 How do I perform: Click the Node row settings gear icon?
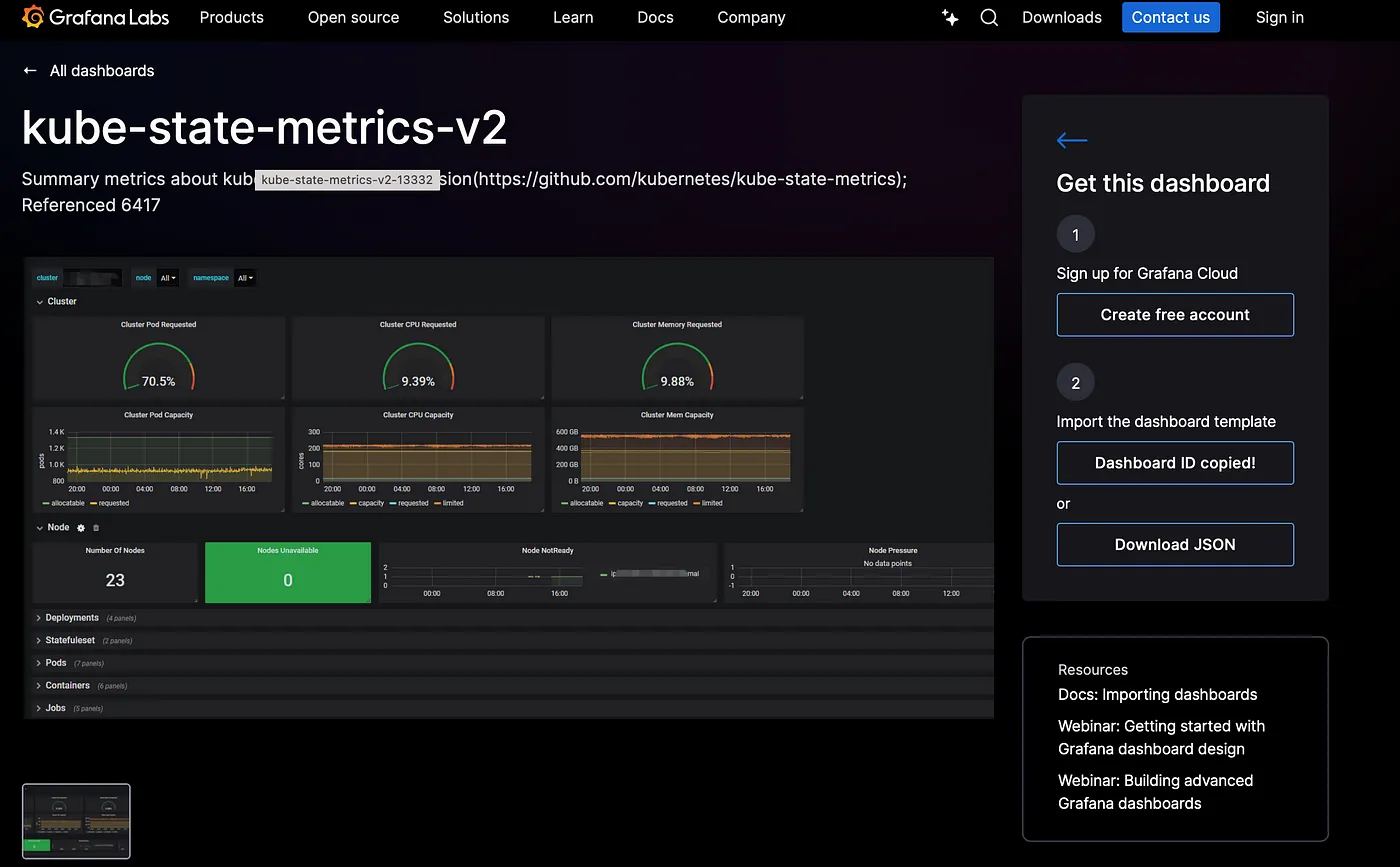click(x=81, y=527)
